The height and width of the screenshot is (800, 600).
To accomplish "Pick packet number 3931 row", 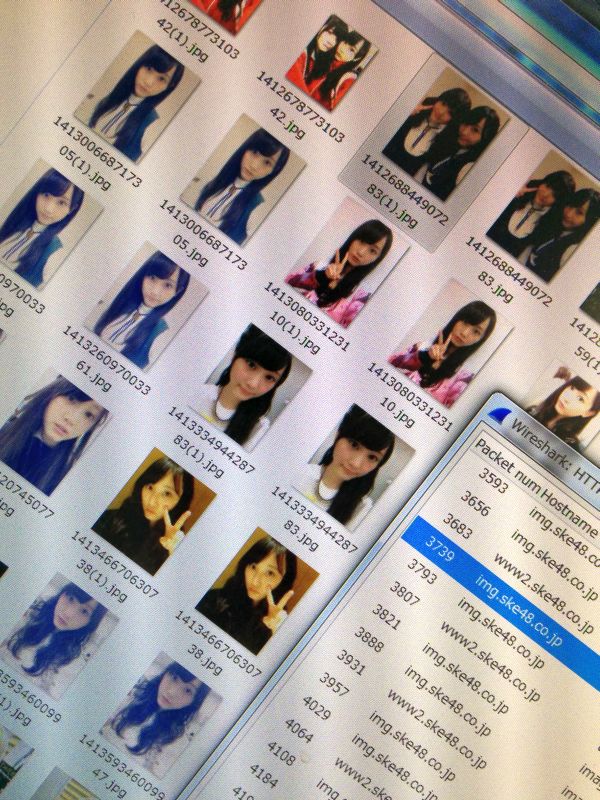I will point(351,663).
